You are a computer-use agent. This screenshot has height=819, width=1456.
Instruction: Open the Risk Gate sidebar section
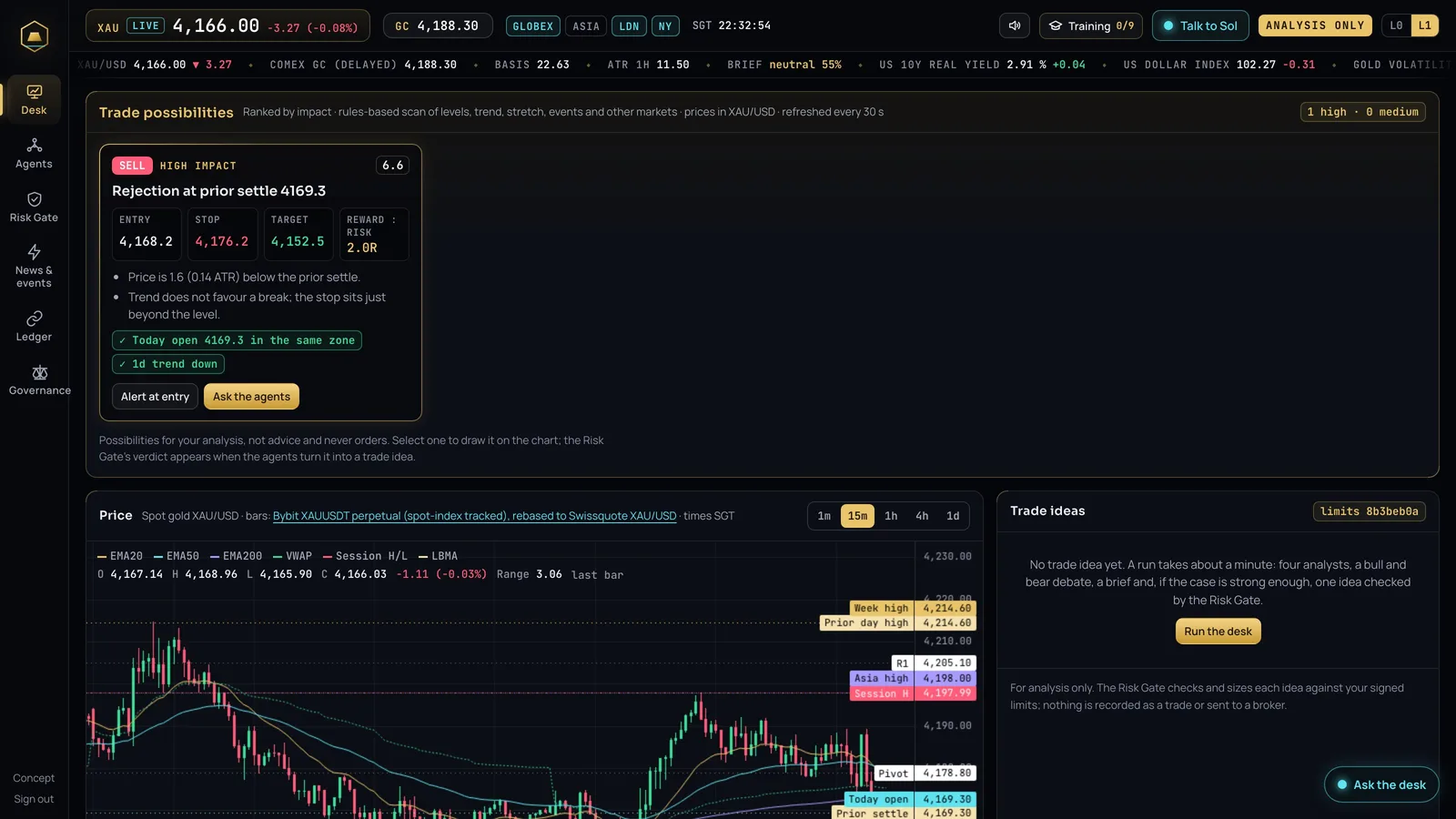pos(34,207)
